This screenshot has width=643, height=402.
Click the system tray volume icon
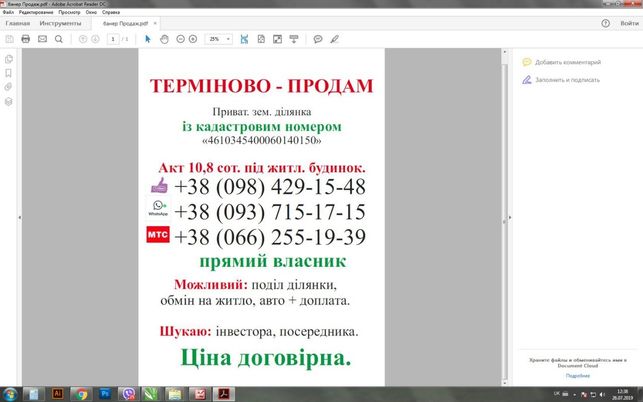(x=602, y=395)
